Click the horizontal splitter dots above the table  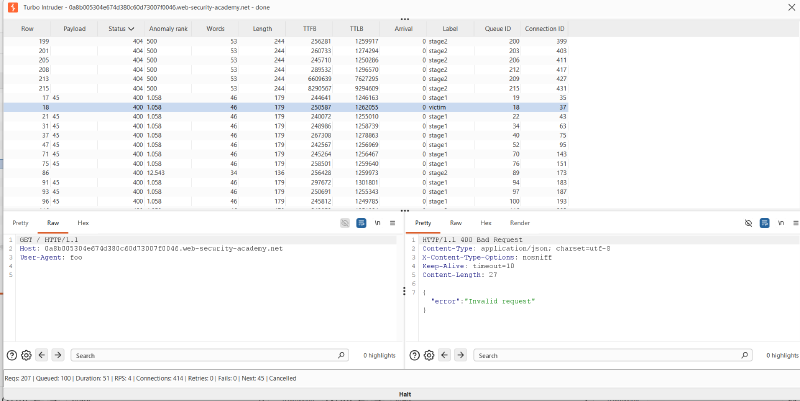[x=405, y=19]
